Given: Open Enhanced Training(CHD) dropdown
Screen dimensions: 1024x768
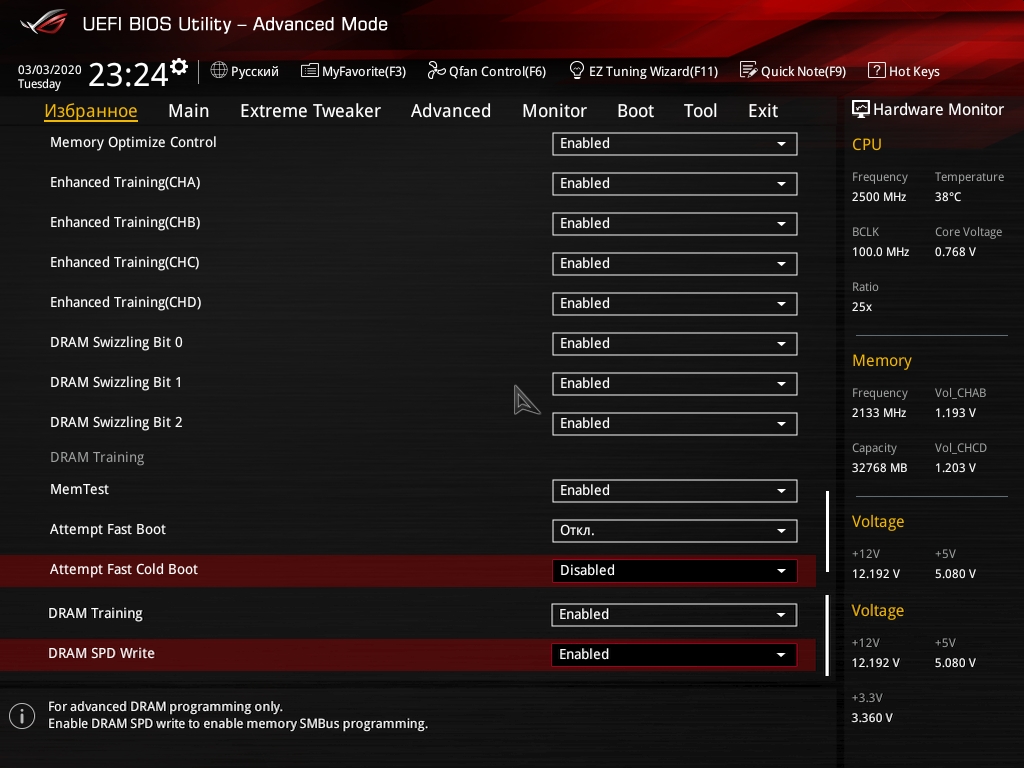Looking at the screenshot, I should click(675, 304).
